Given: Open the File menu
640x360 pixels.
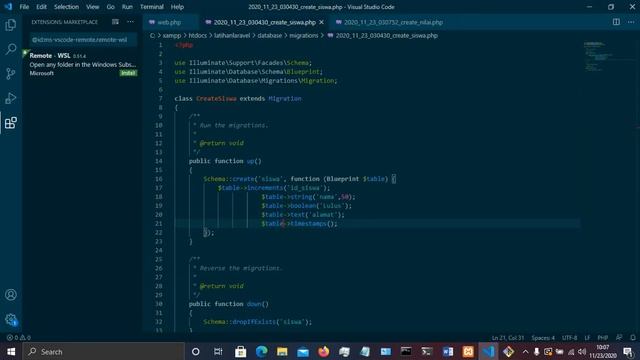Looking at the screenshot, I should pyautogui.click(x=24, y=7).
